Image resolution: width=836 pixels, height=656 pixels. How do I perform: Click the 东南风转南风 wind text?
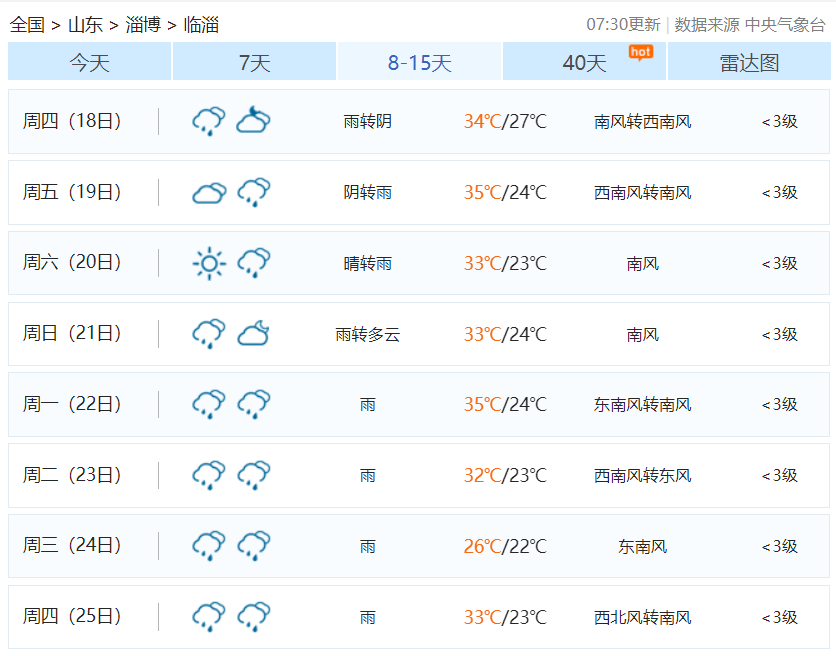pos(642,405)
